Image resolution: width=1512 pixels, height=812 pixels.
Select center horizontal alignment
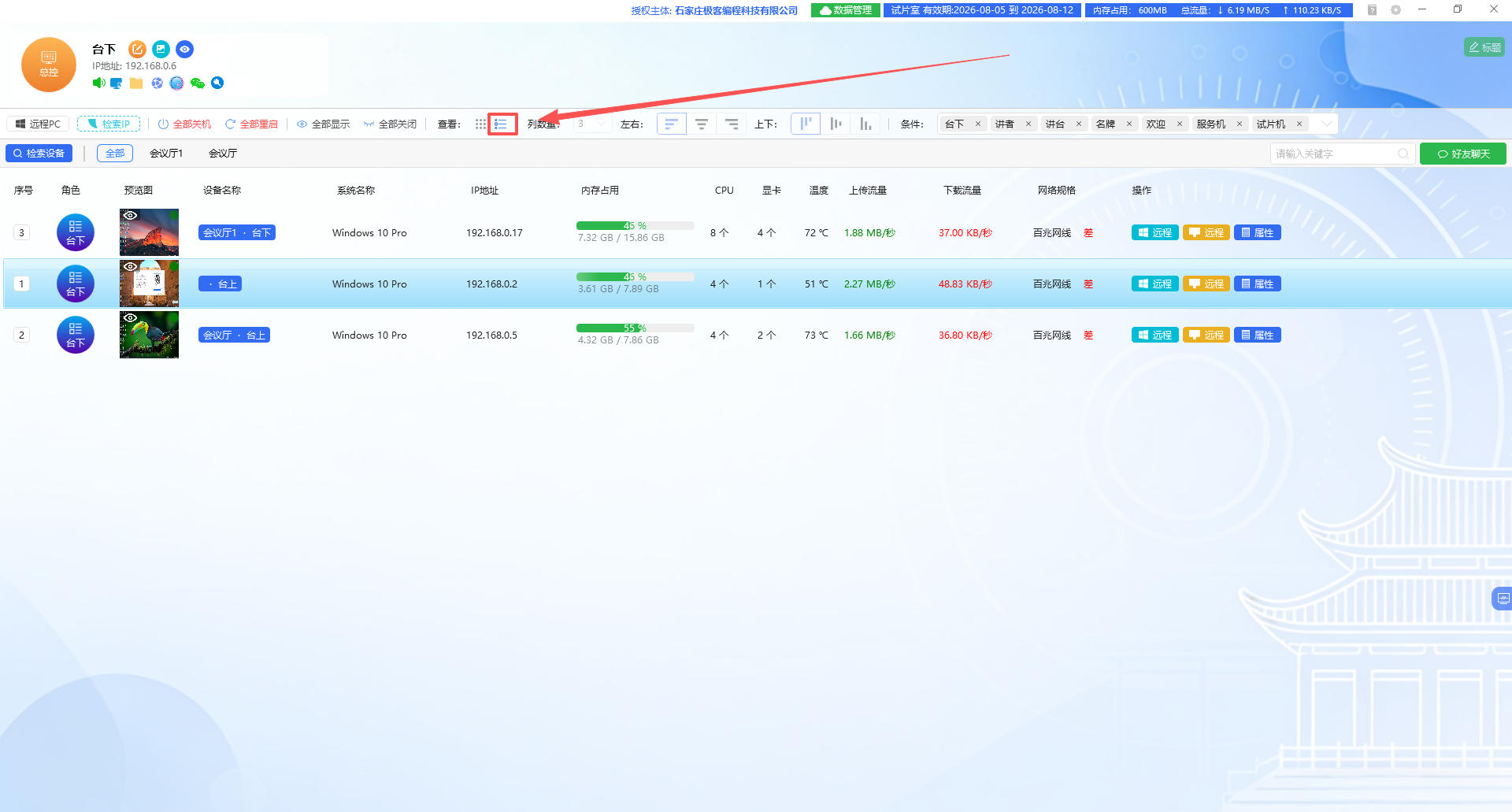702,124
